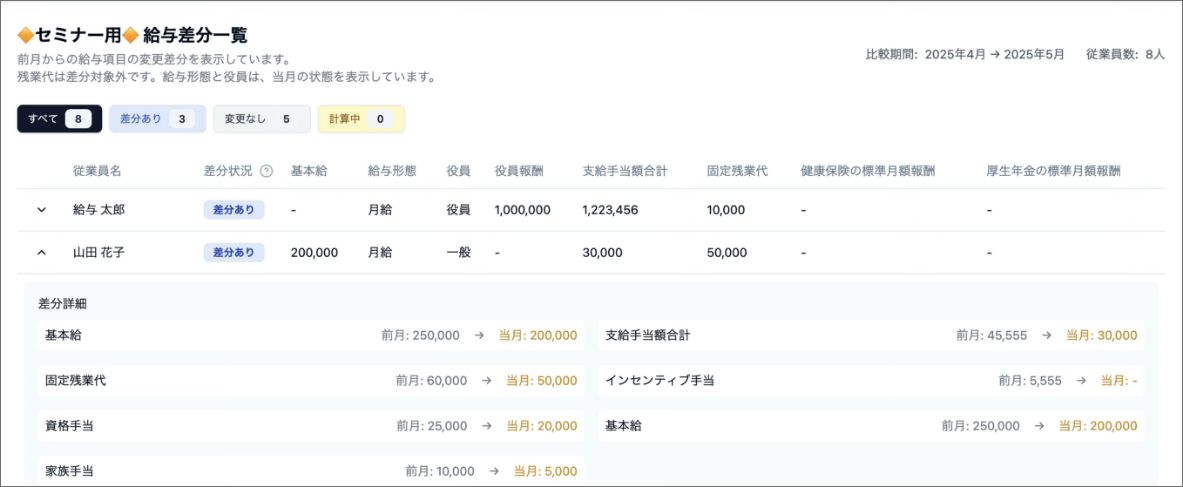Click the orange diamond icon before セミナー用
The image size is (1183, 487).
25,37
